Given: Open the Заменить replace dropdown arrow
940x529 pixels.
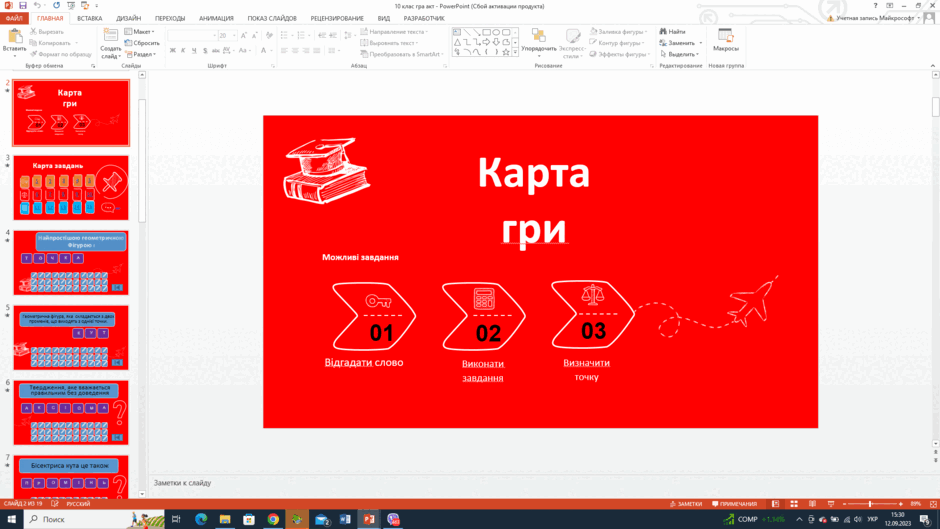Looking at the screenshot, I should click(x=700, y=43).
